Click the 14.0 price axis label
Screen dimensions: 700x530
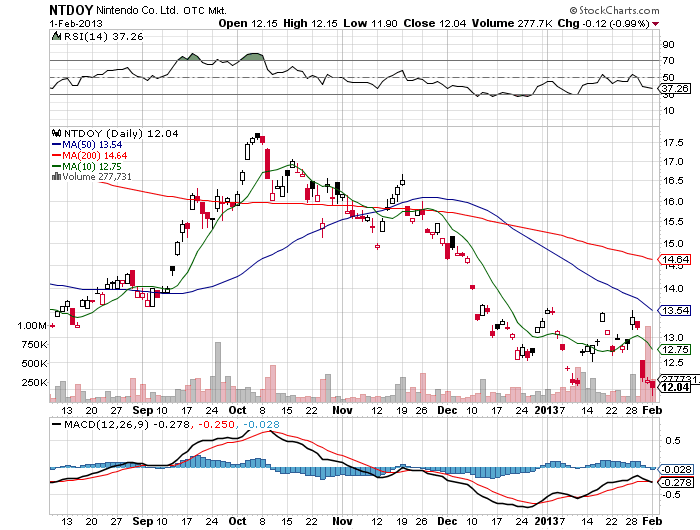click(x=673, y=288)
